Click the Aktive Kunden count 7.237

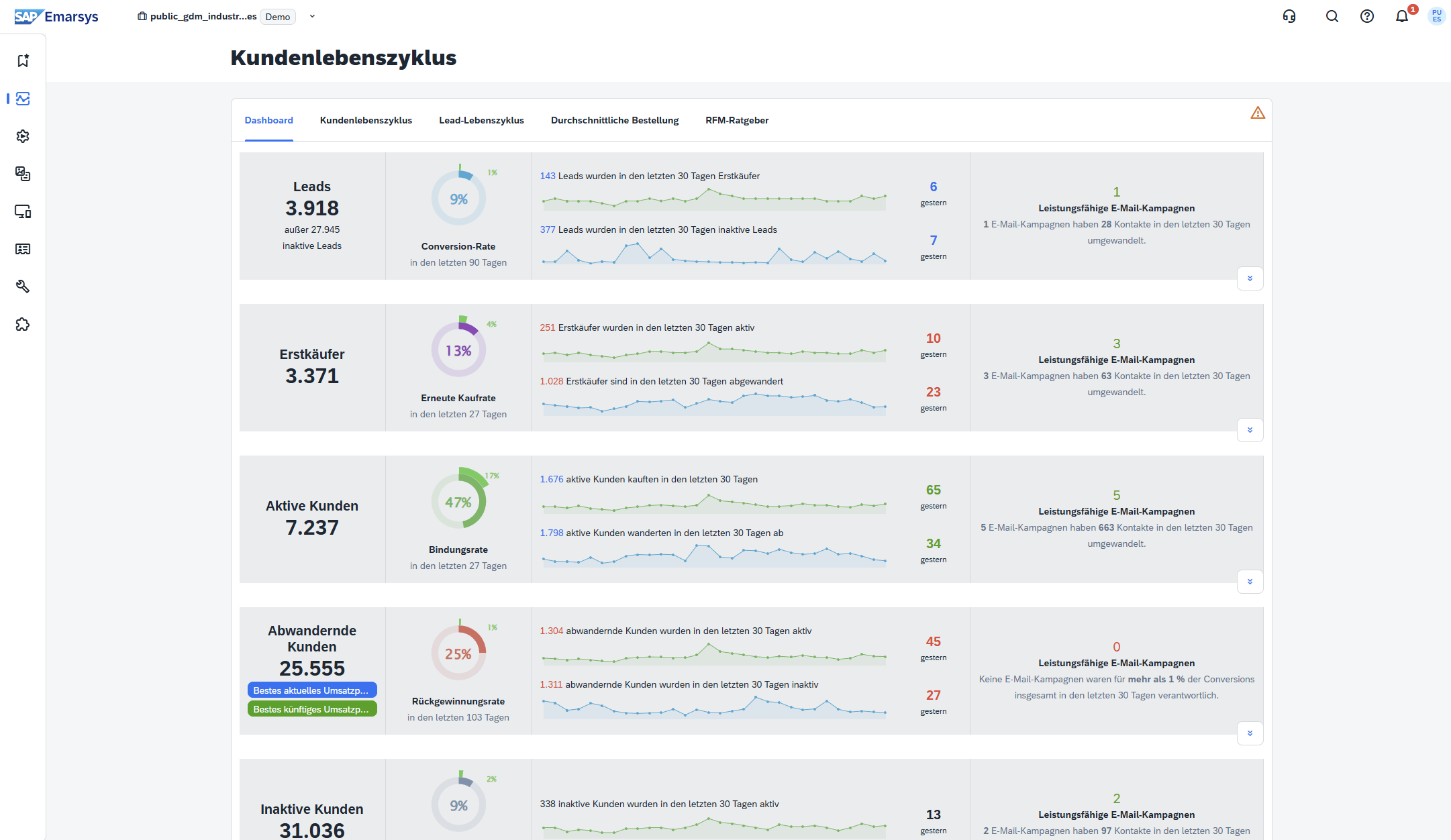[x=312, y=527]
